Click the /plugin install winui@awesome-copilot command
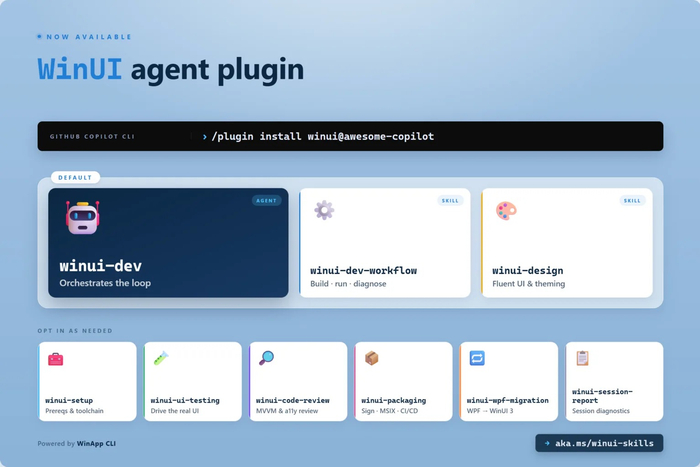700x467 pixels. (x=323, y=137)
